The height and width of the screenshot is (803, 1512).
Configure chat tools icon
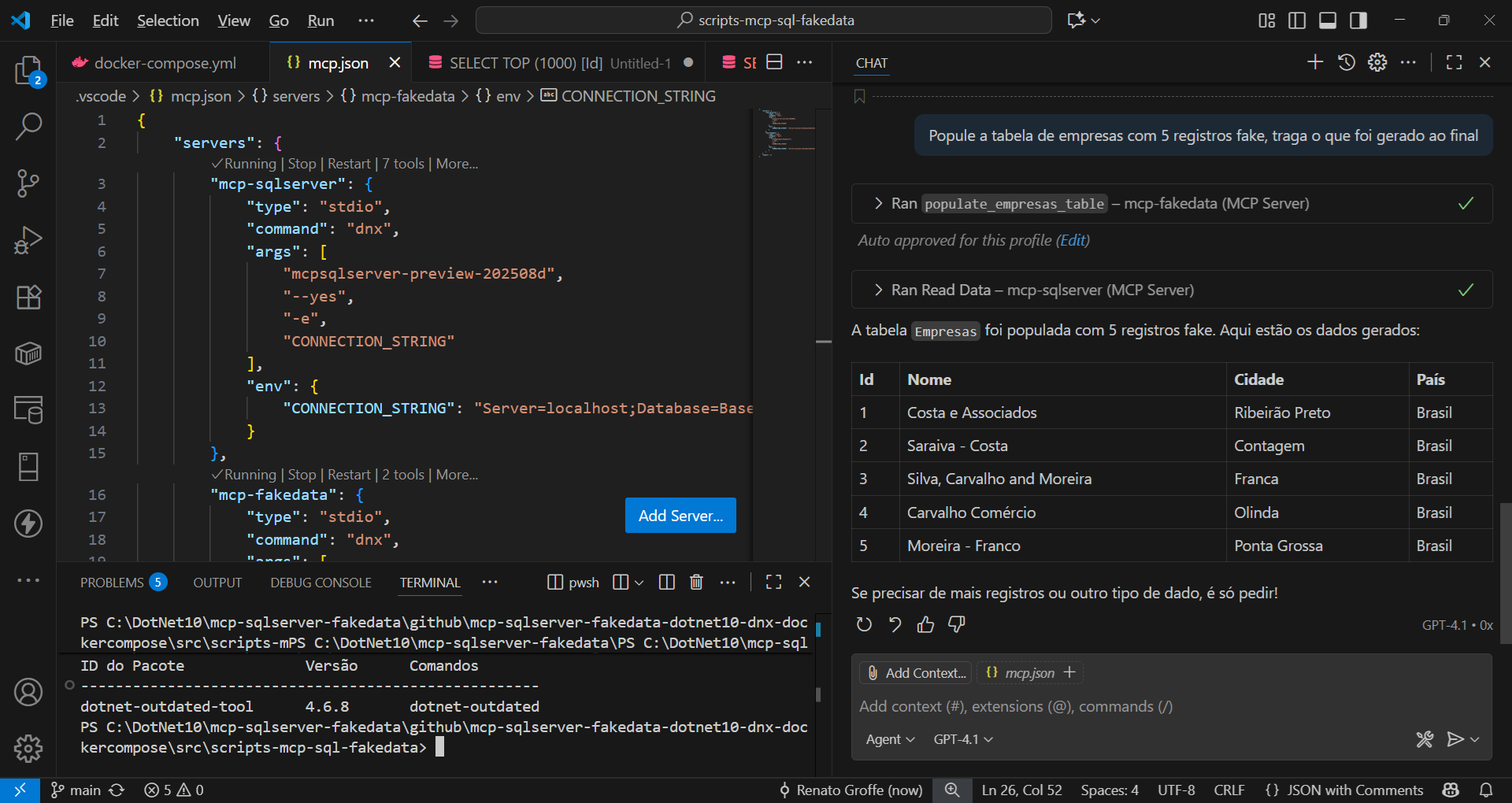click(1425, 739)
